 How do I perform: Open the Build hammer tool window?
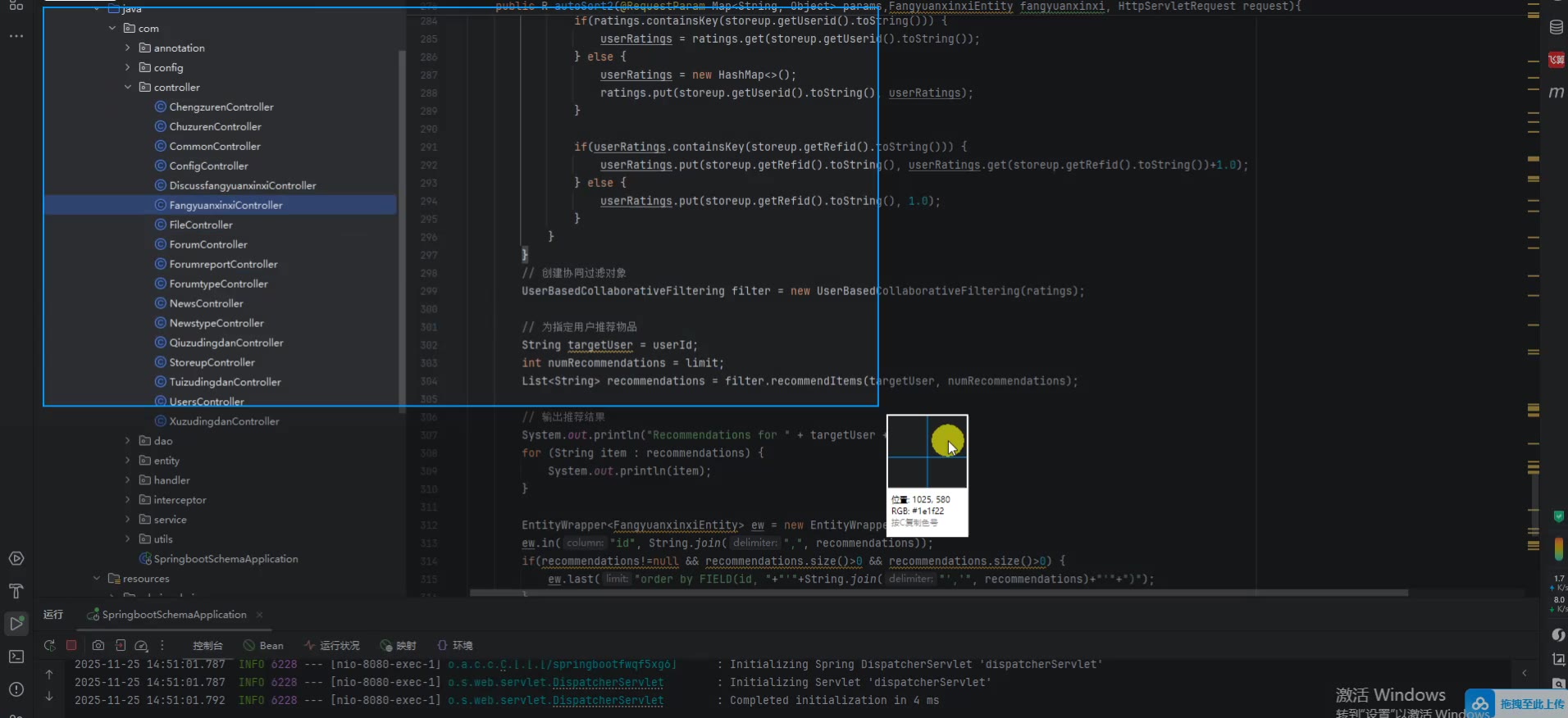(x=16, y=591)
